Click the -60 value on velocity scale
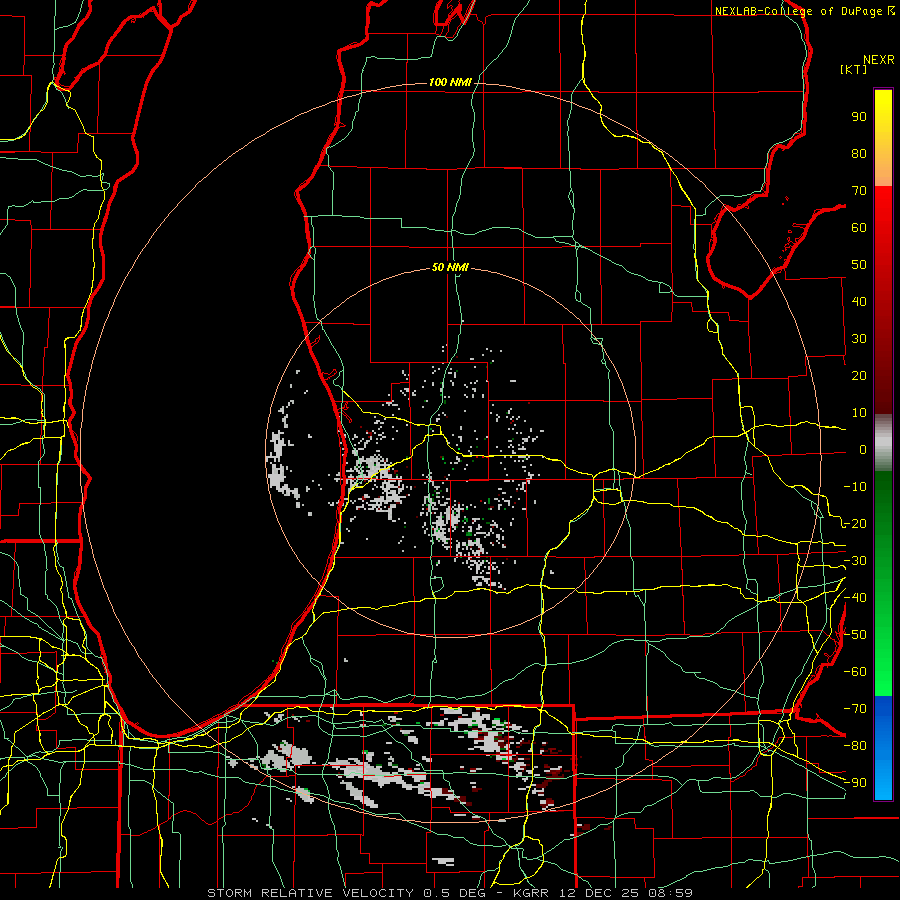The width and height of the screenshot is (900, 900). click(855, 672)
